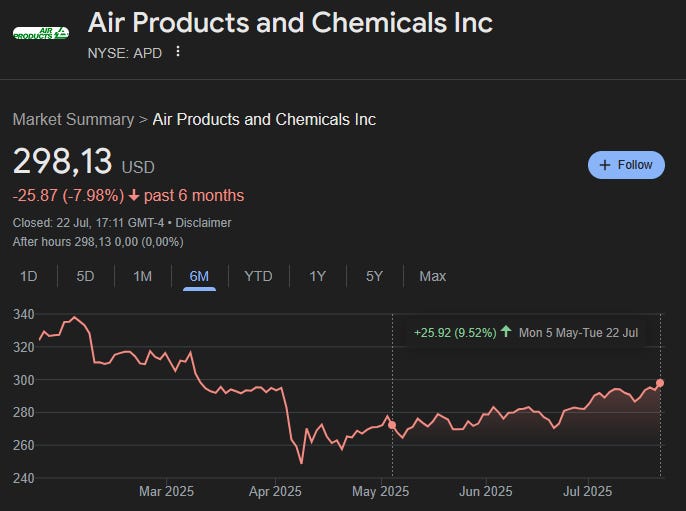Screen dimensions: 686x511
Task: Show year-to-date with YTD tab
Action: pyautogui.click(x=258, y=276)
